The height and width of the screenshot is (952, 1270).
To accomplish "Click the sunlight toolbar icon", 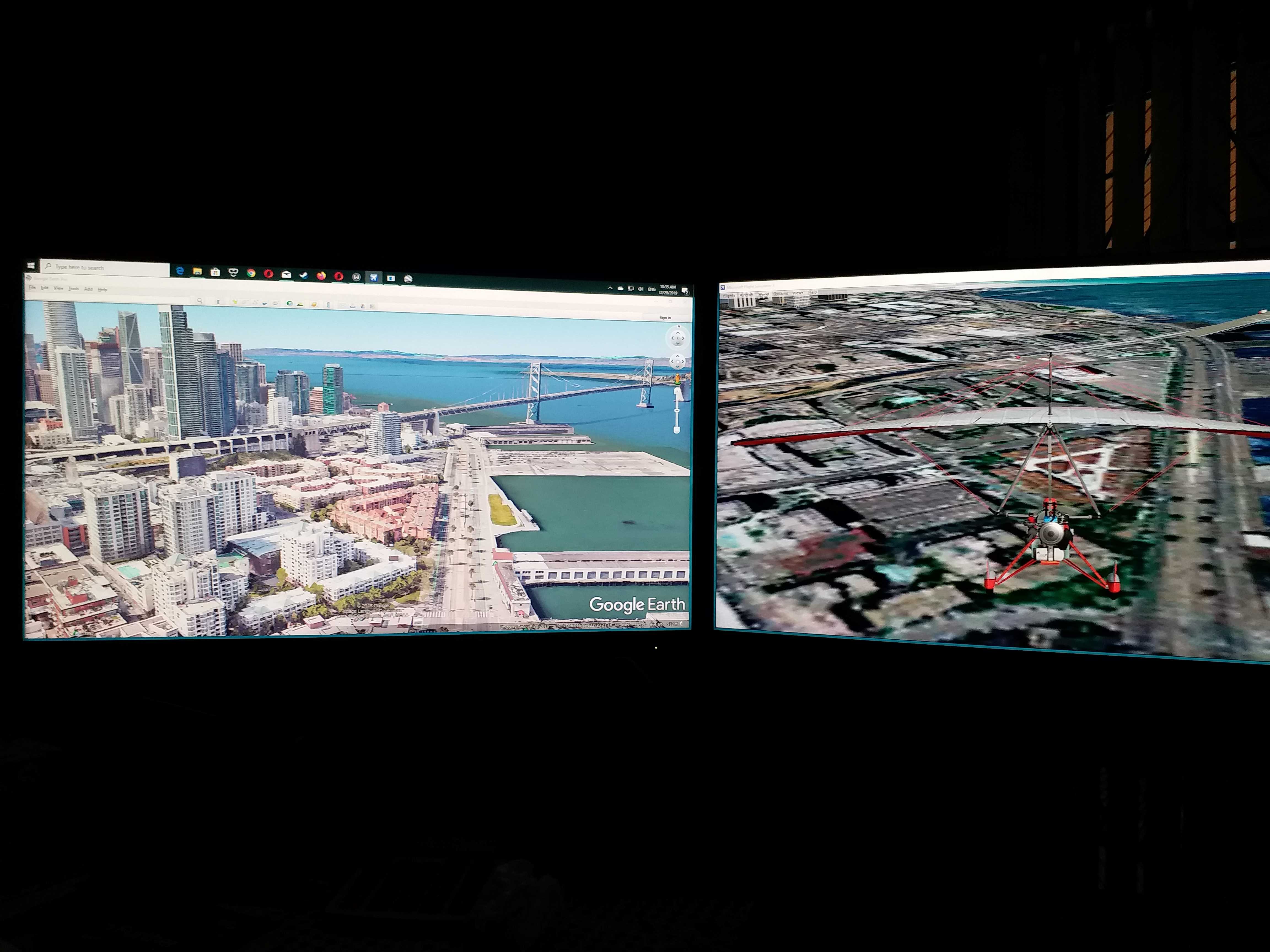I will pos(300,304).
